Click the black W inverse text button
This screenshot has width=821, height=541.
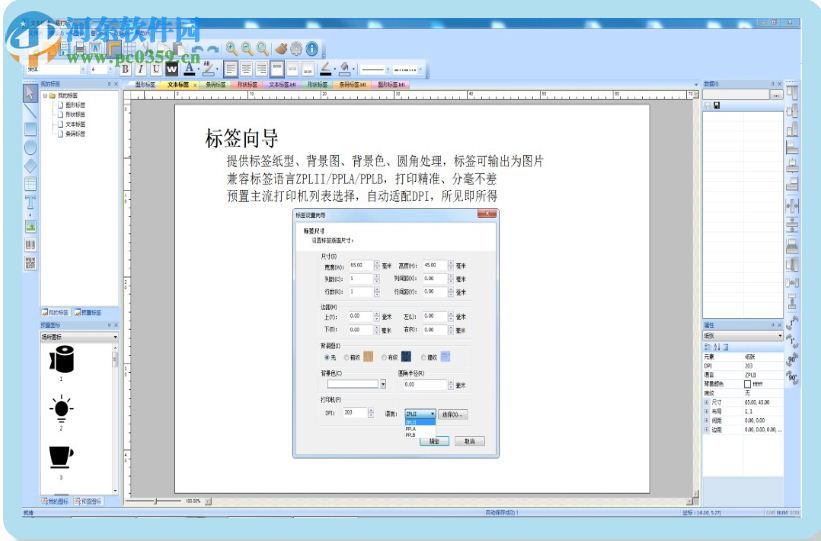(x=172, y=69)
